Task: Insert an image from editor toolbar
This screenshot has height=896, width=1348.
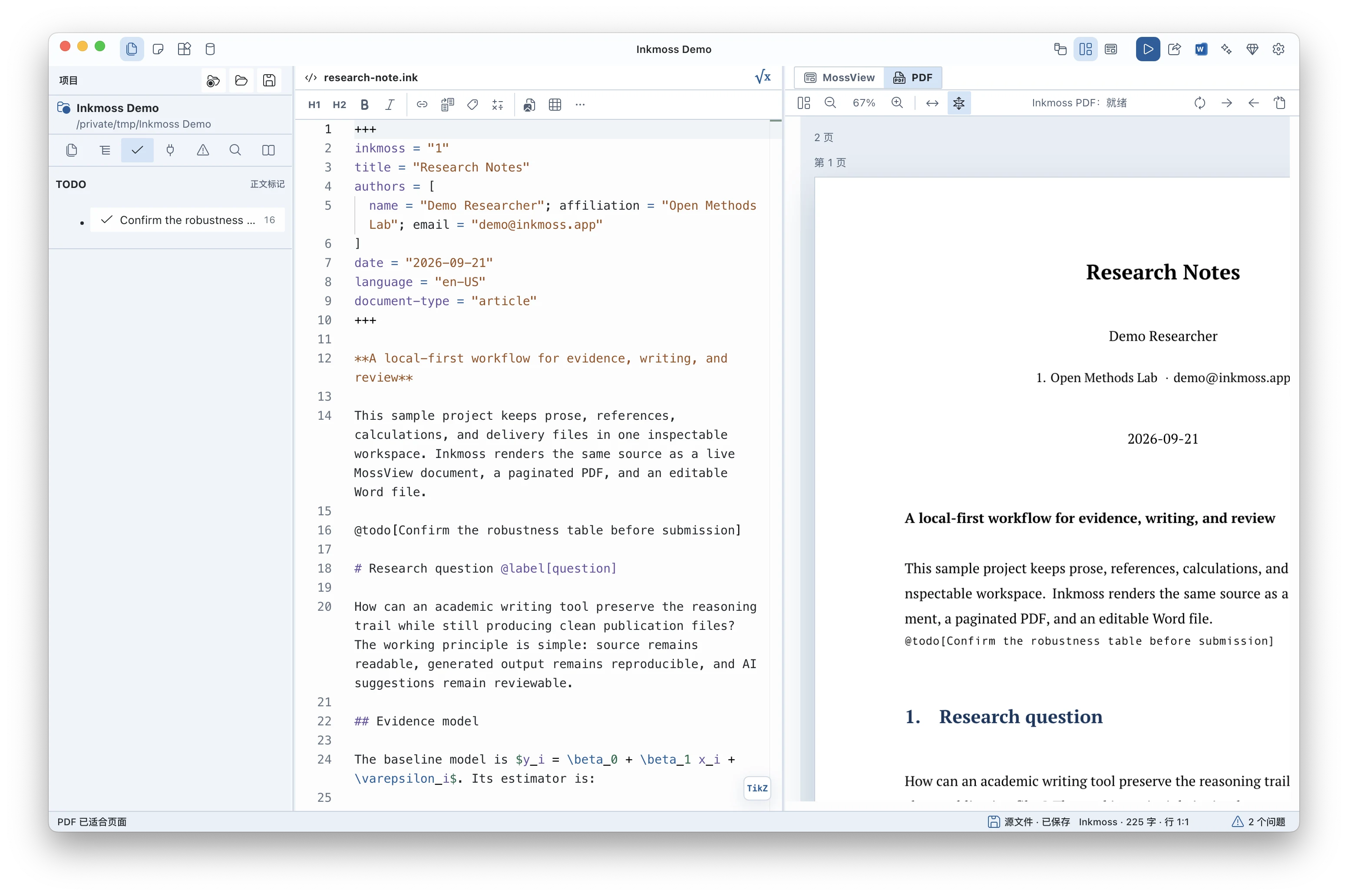Action: tap(529, 105)
